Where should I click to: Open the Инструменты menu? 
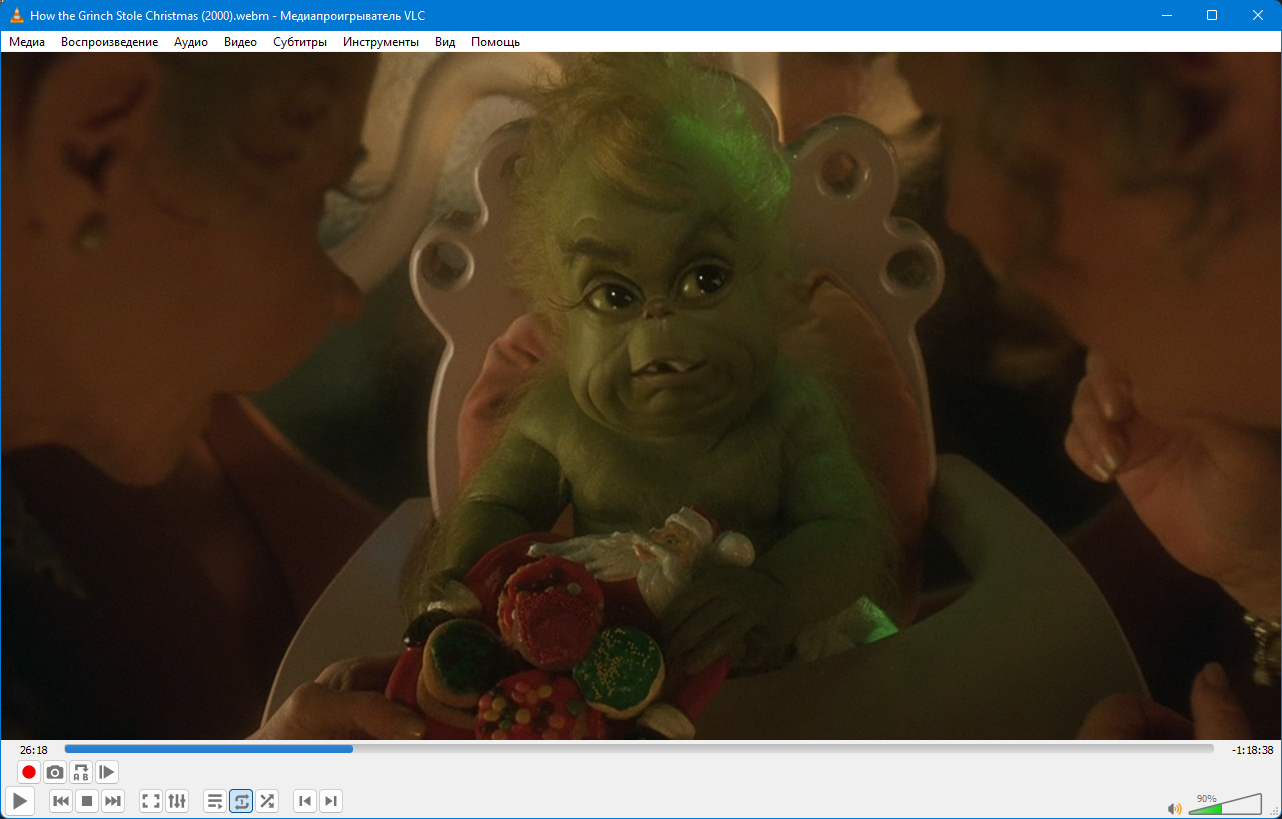(x=381, y=42)
